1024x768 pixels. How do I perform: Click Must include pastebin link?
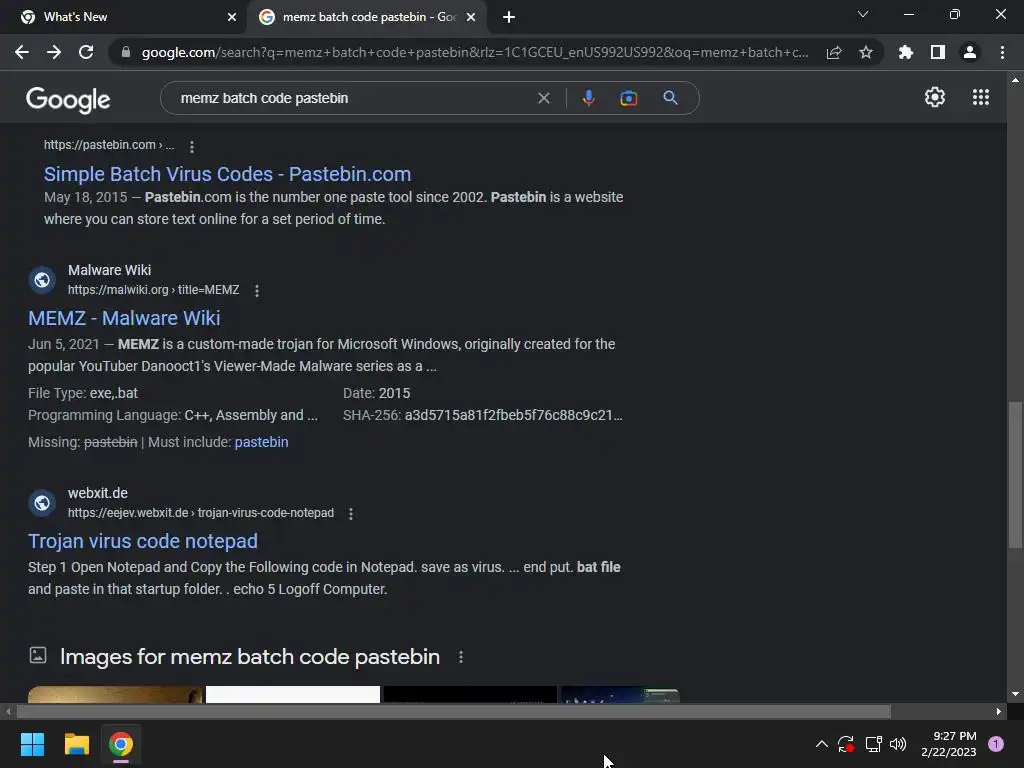tap(261, 442)
